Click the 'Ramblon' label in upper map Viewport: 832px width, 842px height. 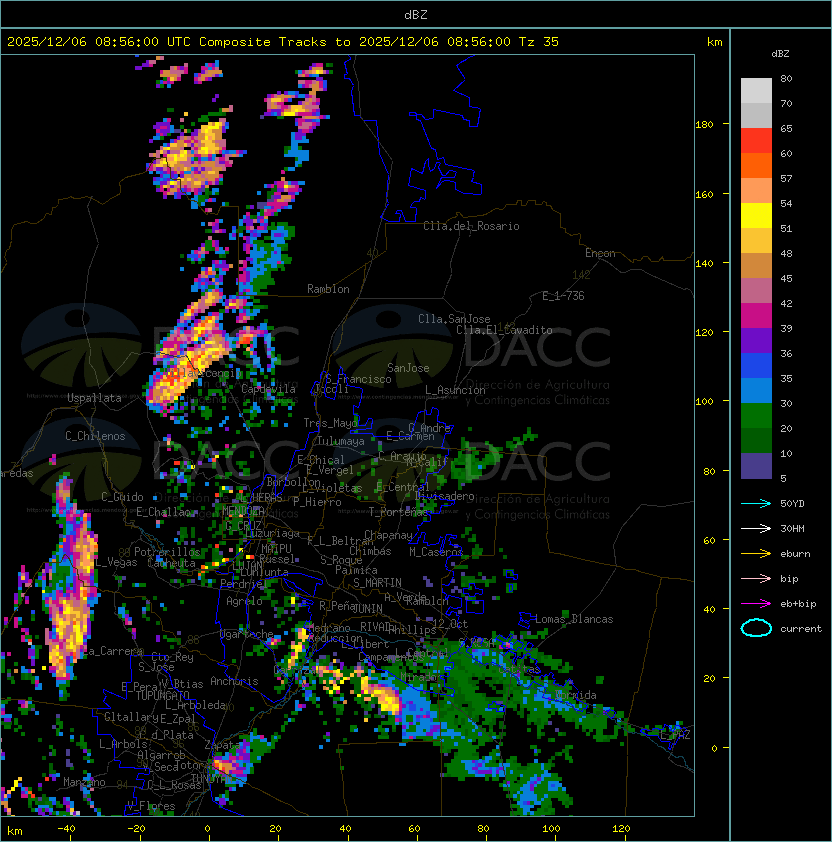tap(328, 289)
